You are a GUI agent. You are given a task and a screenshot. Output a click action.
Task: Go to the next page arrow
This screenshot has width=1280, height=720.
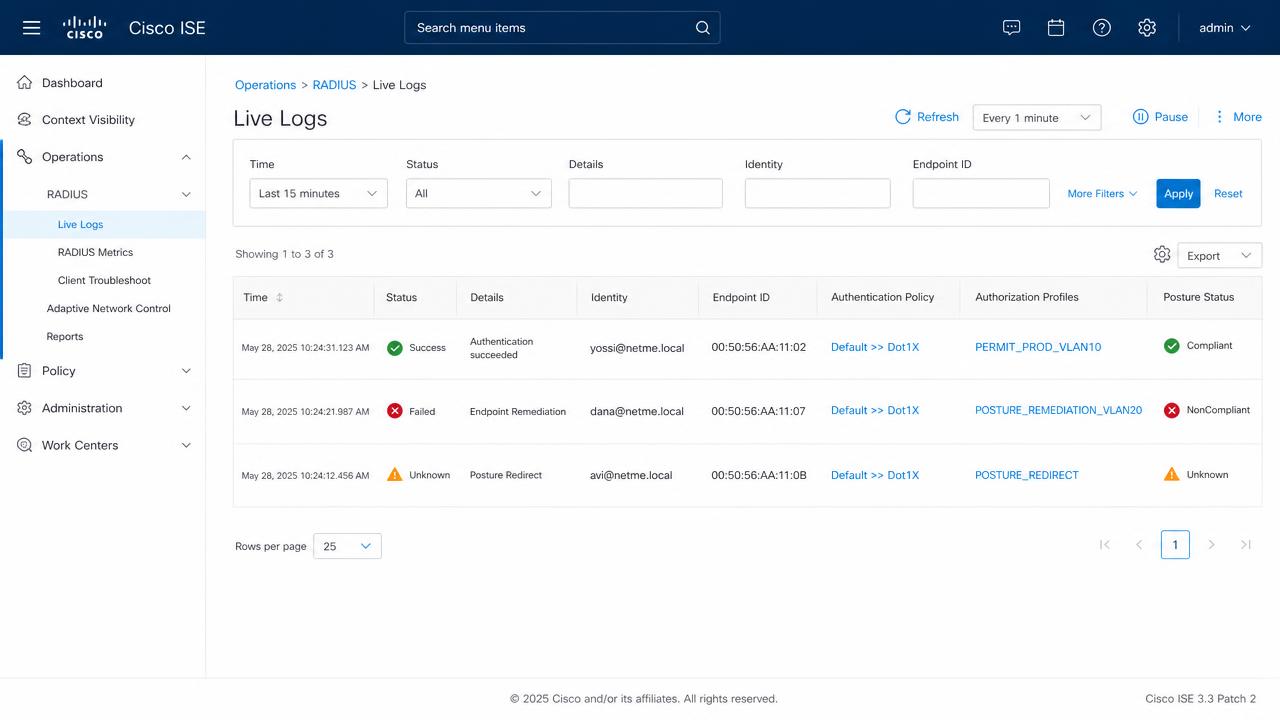tap(1211, 545)
